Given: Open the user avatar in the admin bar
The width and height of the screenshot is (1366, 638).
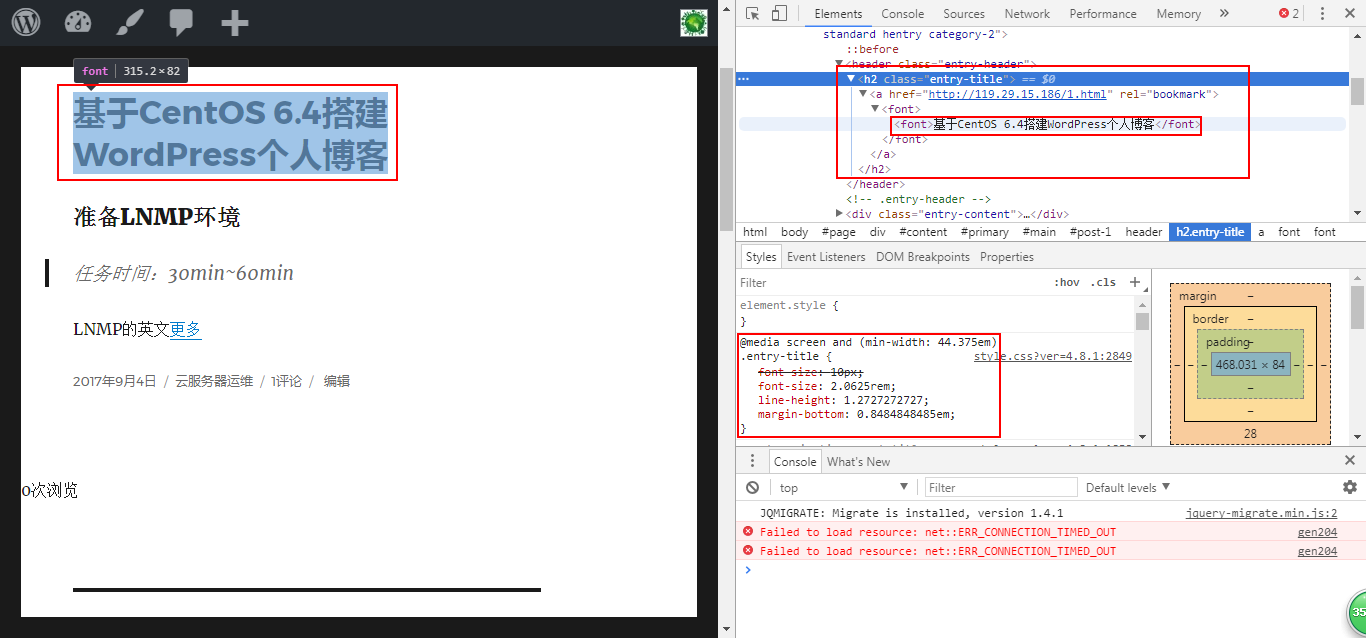Looking at the screenshot, I should pos(694,22).
